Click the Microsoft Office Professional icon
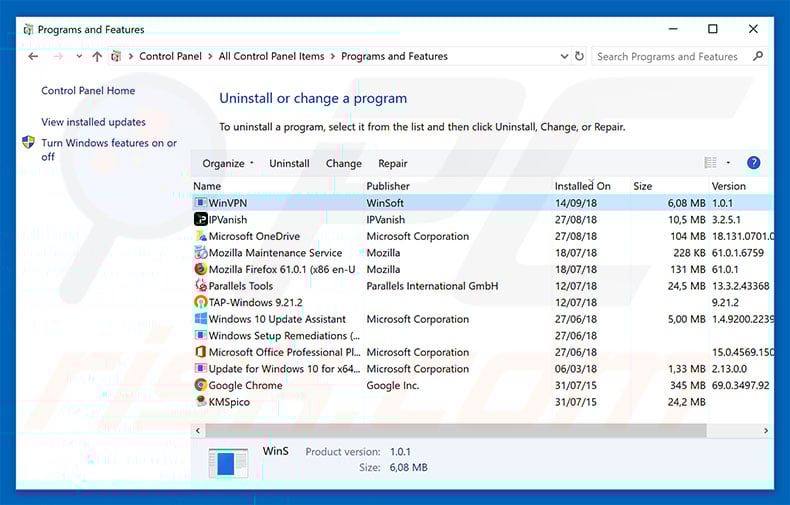The height and width of the screenshot is (505, 790). (x=201, y=352)
